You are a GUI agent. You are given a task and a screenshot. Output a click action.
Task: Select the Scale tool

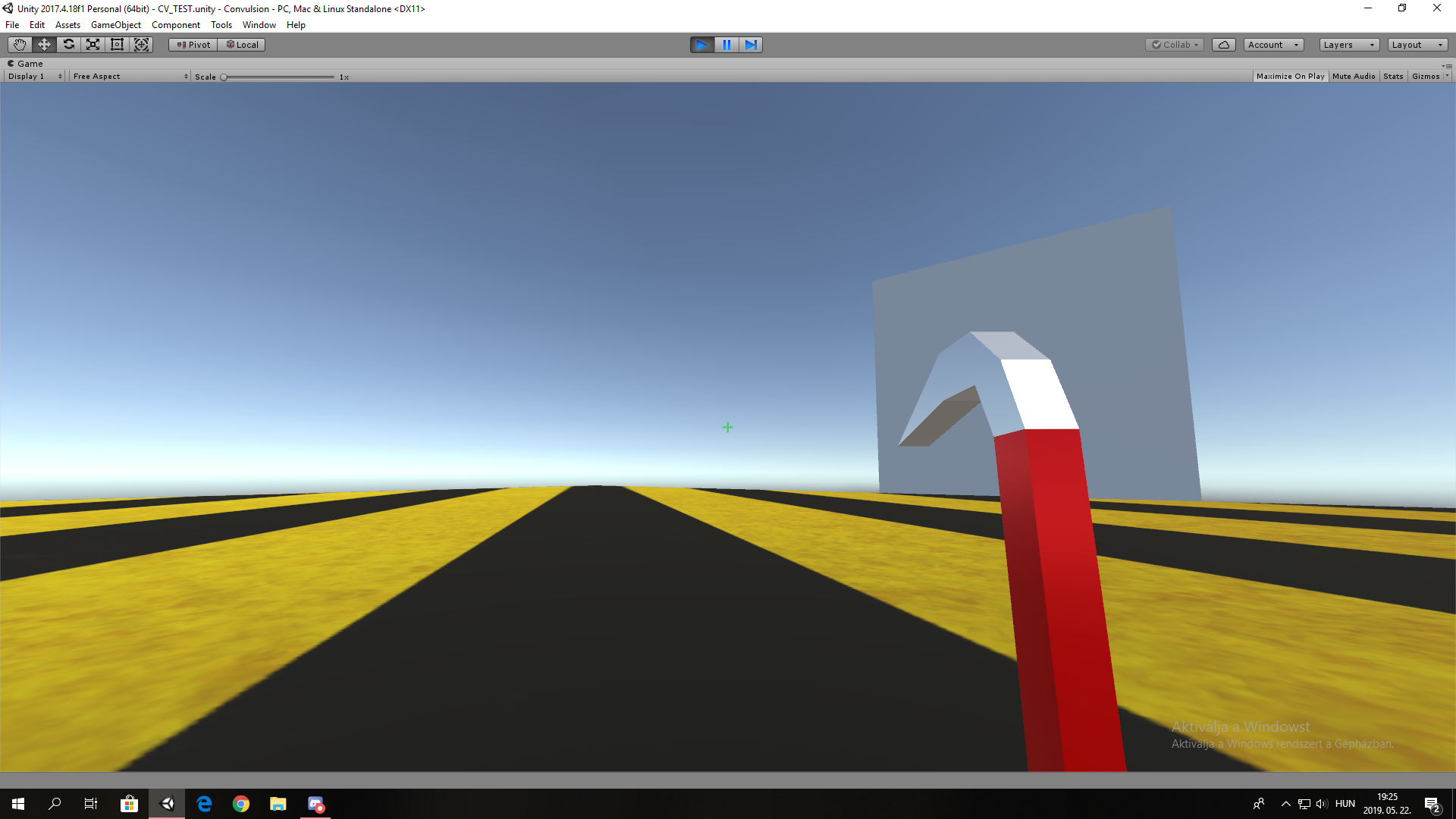click(93, 45)
